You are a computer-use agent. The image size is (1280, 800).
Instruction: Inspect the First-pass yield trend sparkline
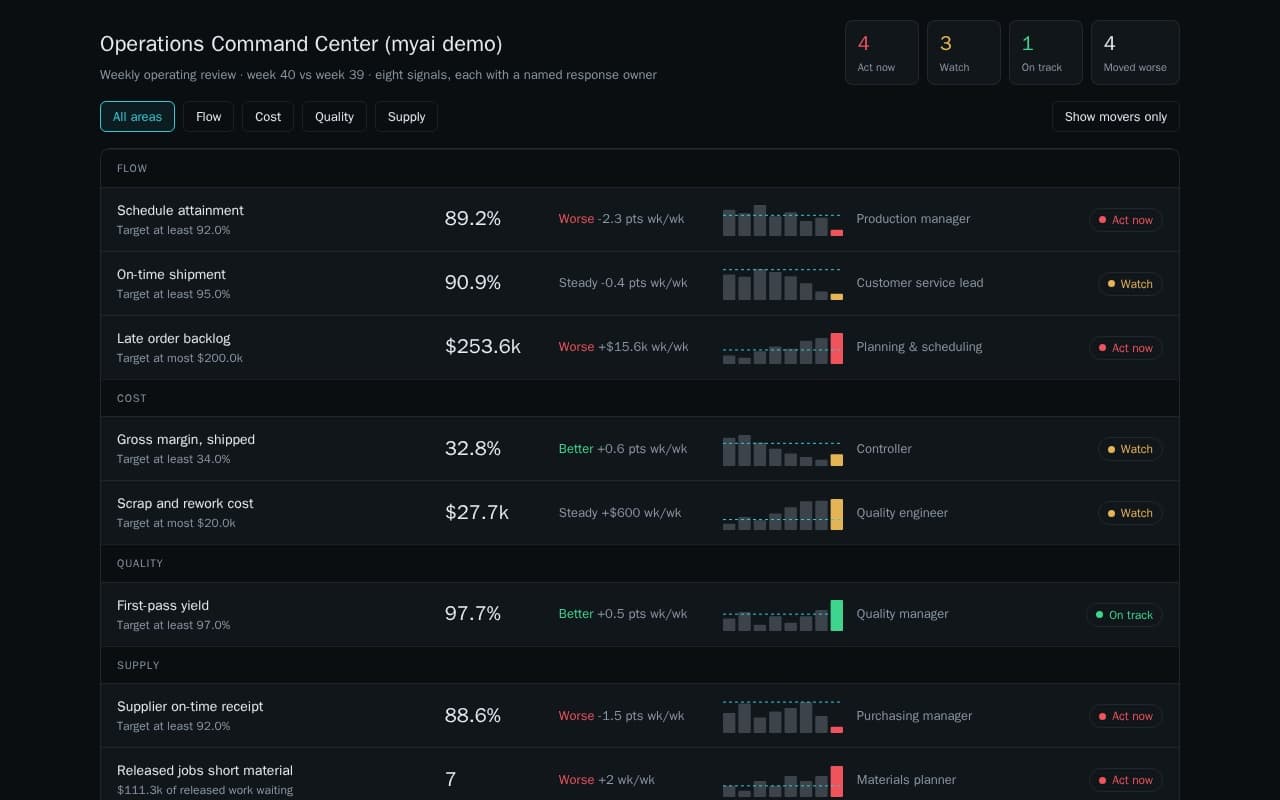(783, 615)
